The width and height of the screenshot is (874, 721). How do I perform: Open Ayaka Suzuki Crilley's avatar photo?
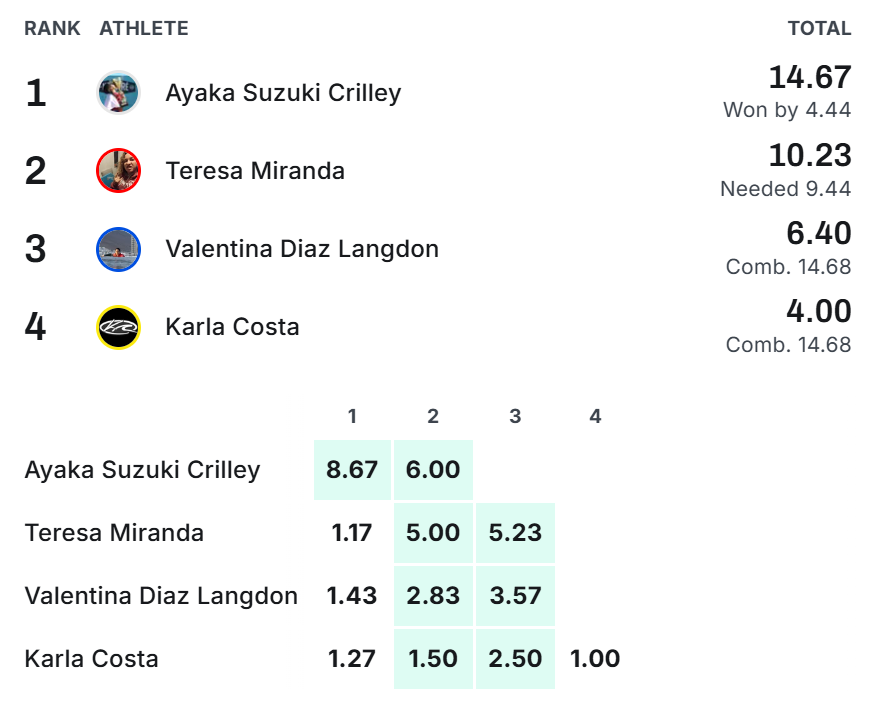point(118,92)
